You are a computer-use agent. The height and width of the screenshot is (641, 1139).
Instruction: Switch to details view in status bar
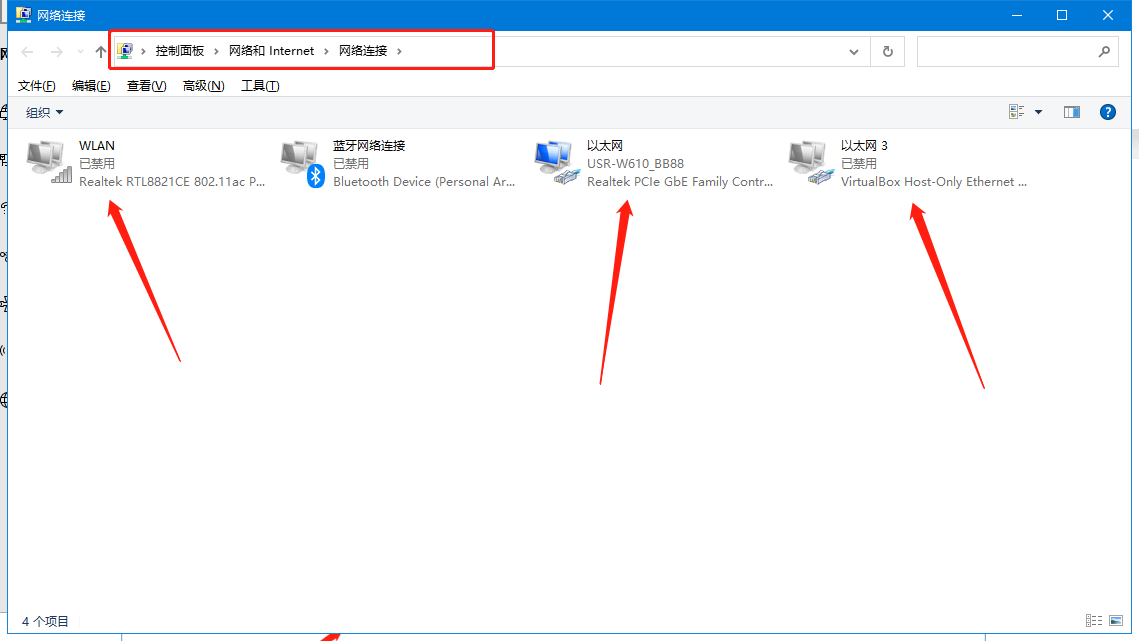click(1094, 621)
